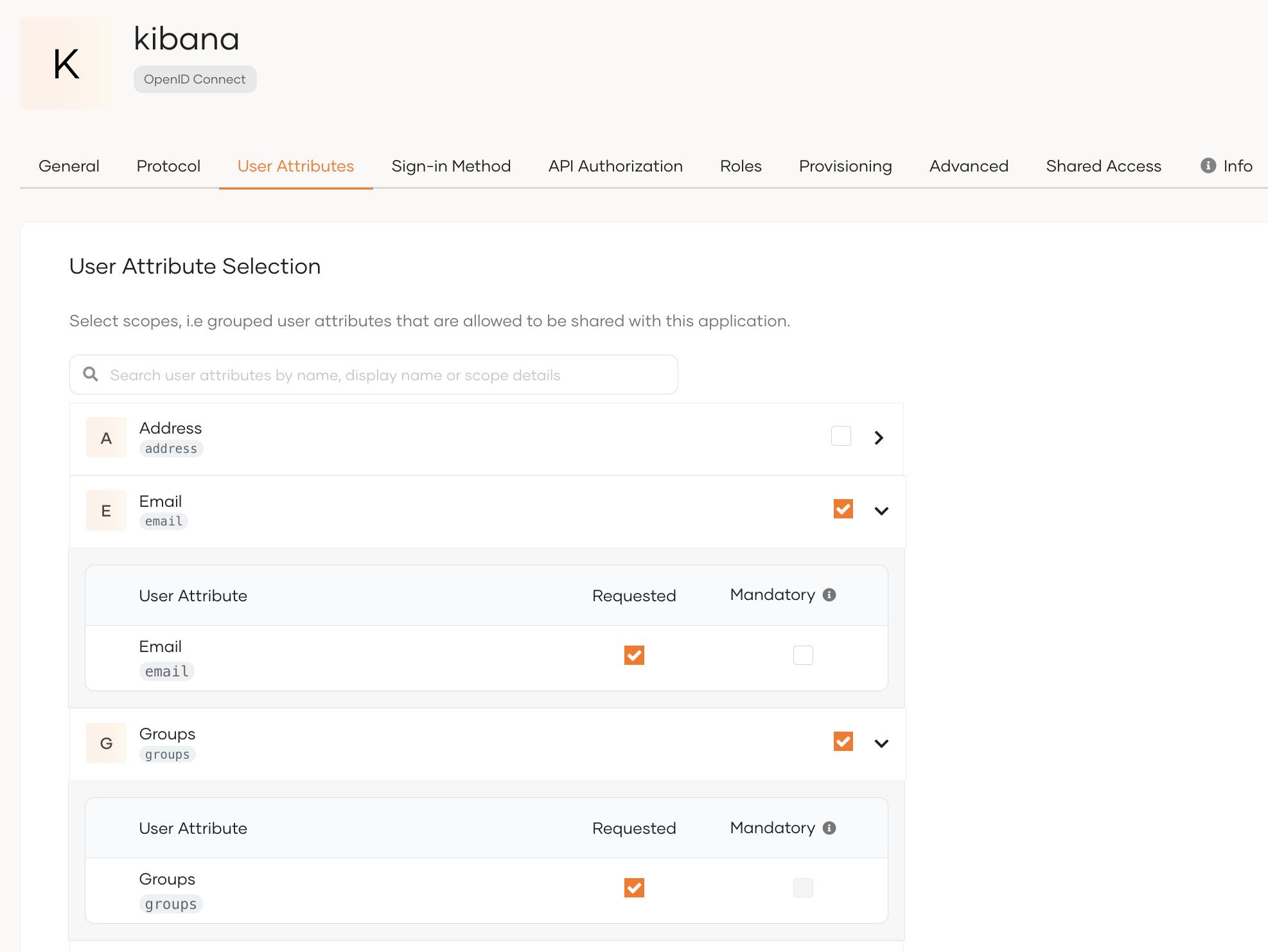The height and width of the screenshot is (952, 1268).
Task: Click the 'groups' tag in attribute table
Action: click(x=171, y=904)
